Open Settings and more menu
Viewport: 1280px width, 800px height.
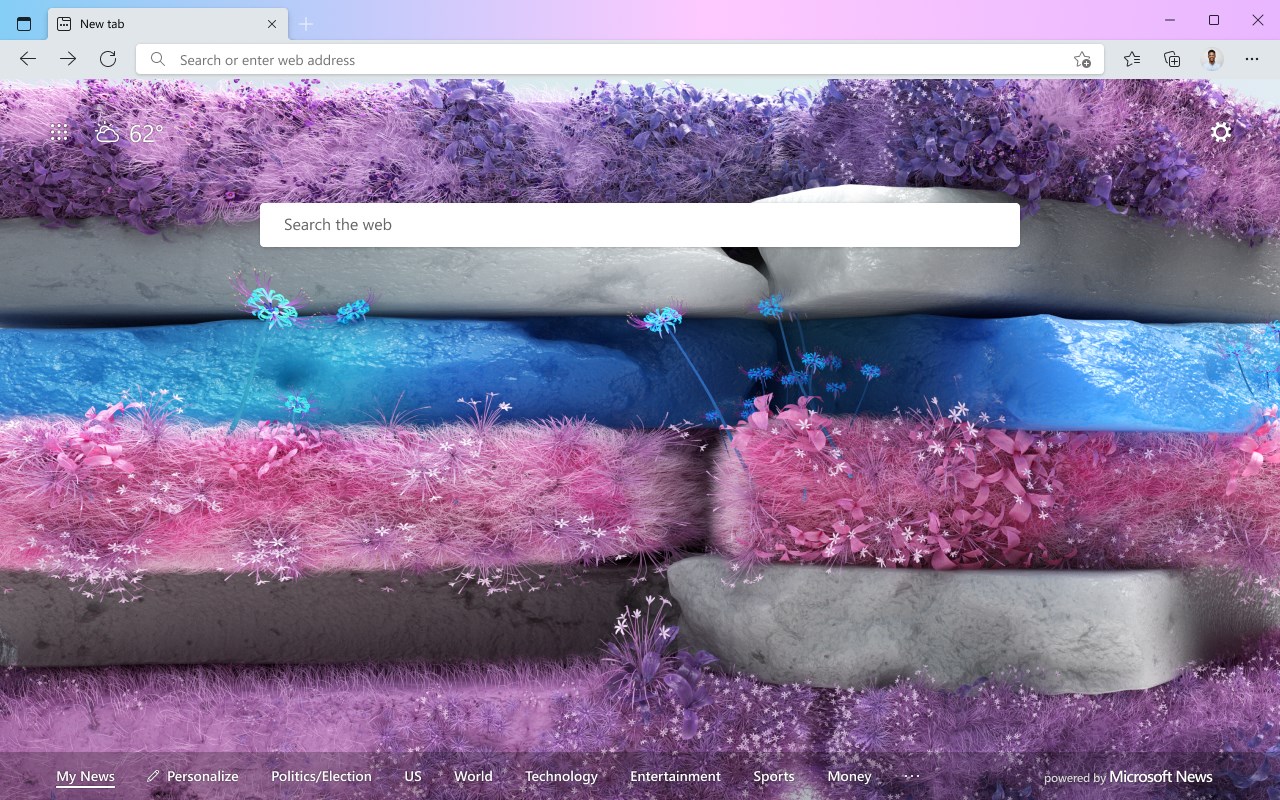click(x=1252, y=59)
